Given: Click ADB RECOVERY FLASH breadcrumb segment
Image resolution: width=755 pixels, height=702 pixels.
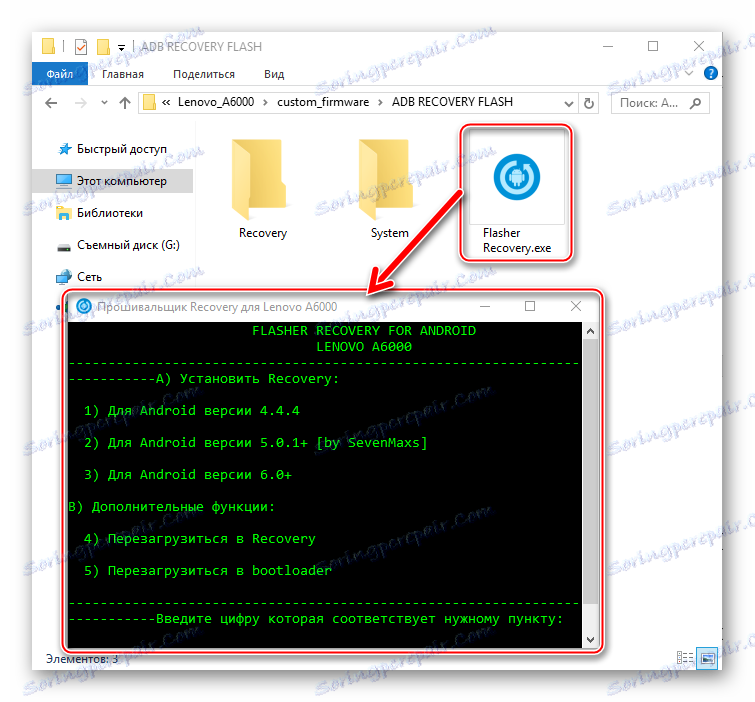Looking at the screenshot, I should (452, 102).
